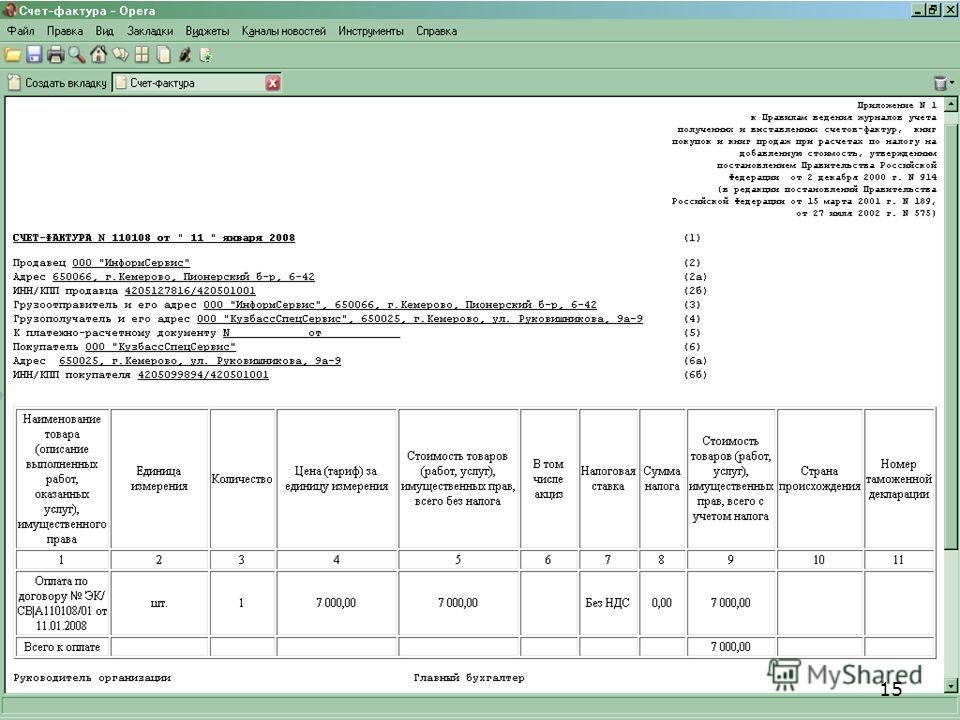The image size is (960, 720).
Task: Click the Всего к оплате cell
Action: pyautogui.click(x=62, y=647)
